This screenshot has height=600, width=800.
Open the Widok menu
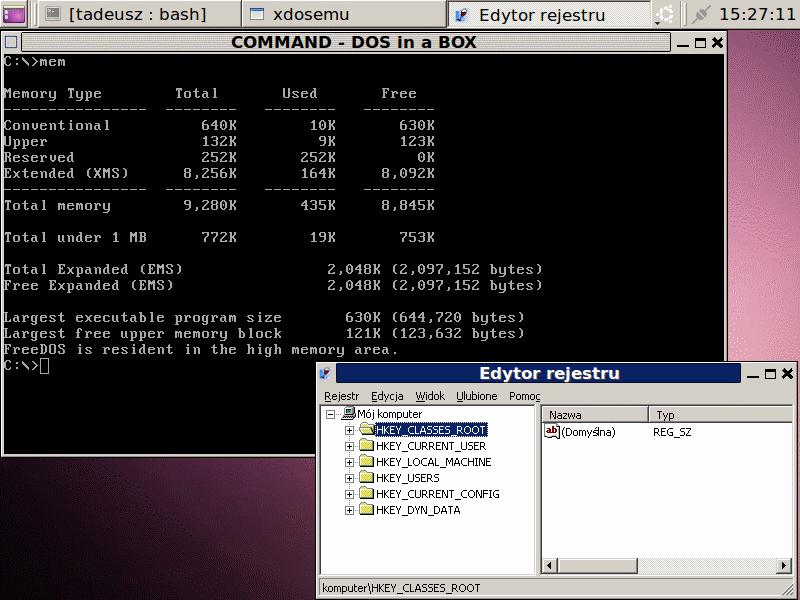click(x=430, y=396)
